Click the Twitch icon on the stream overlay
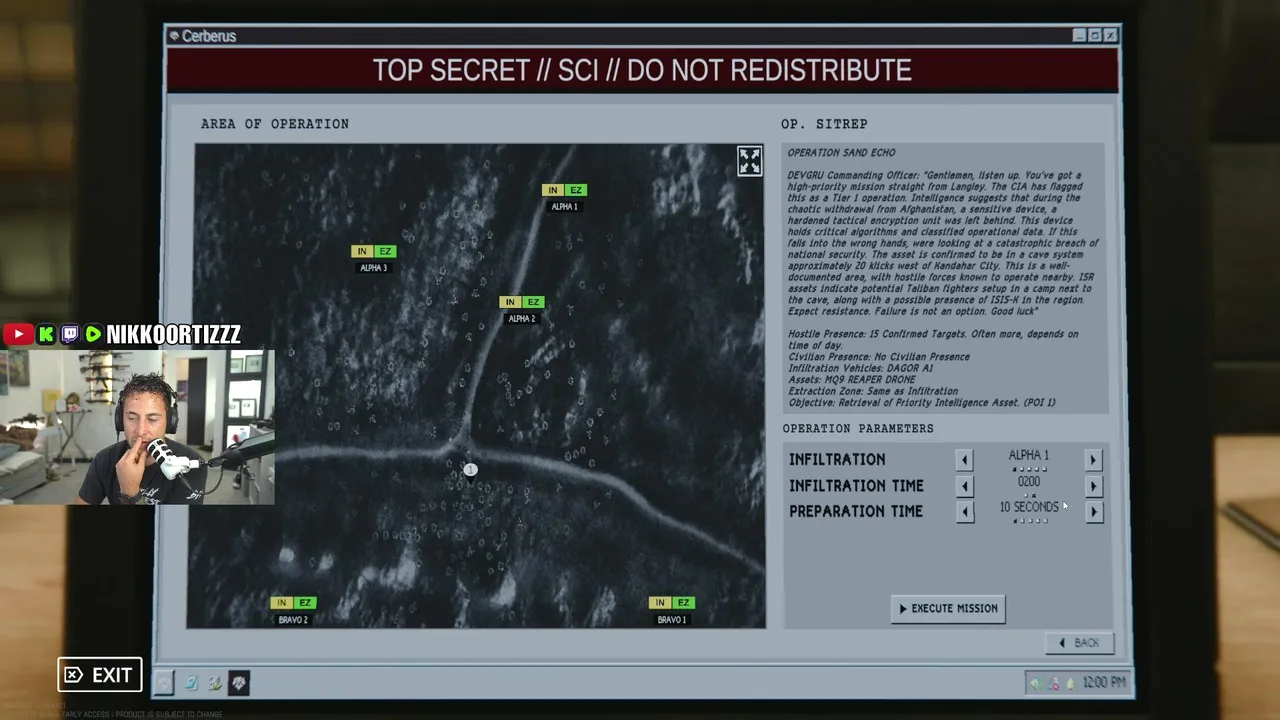1280x720 pixels. click(69, 334)
